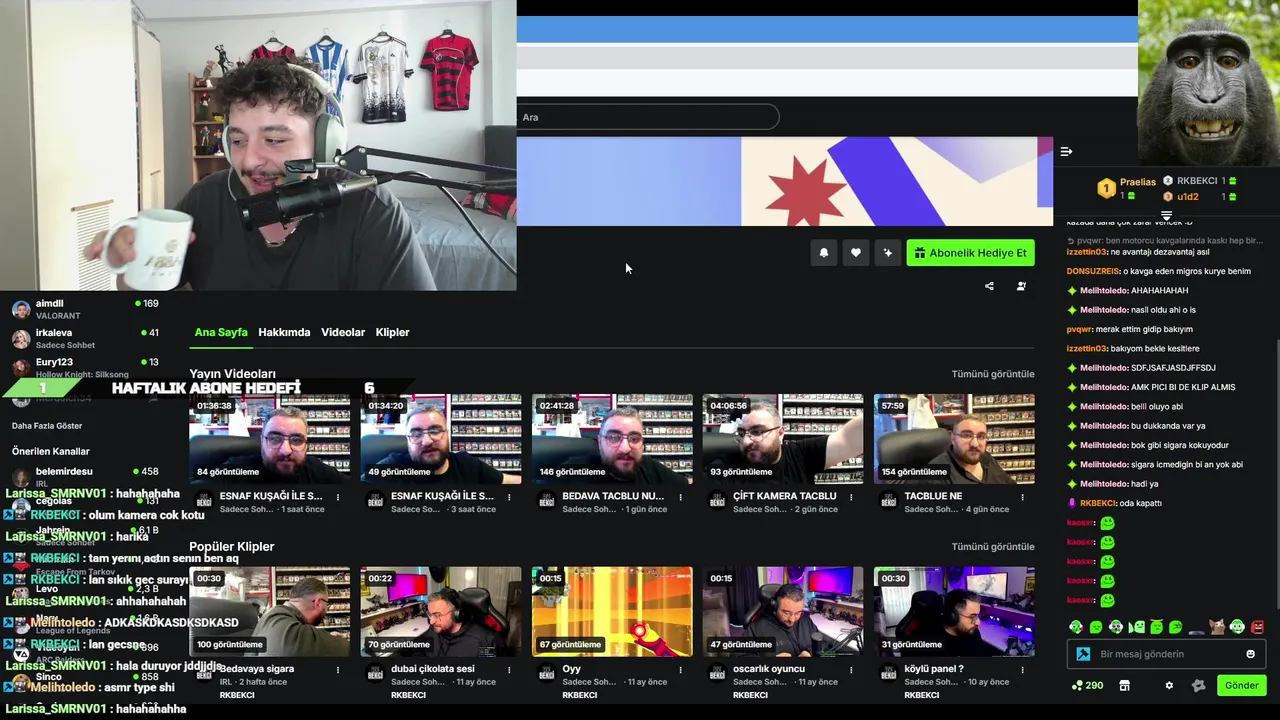Play the oscarlık oyuncu clip thumbnail
This screenshot has height=720, width=1280.
tap(783, 612)
